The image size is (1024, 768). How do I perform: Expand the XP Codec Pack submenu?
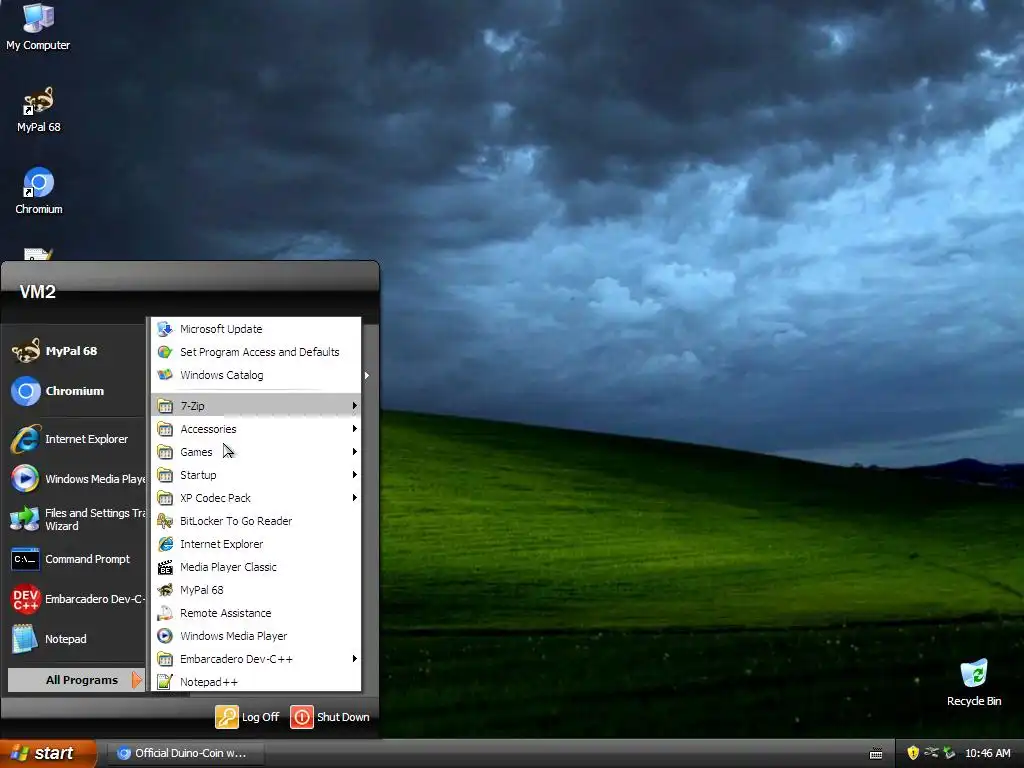(x=256, y=498)
